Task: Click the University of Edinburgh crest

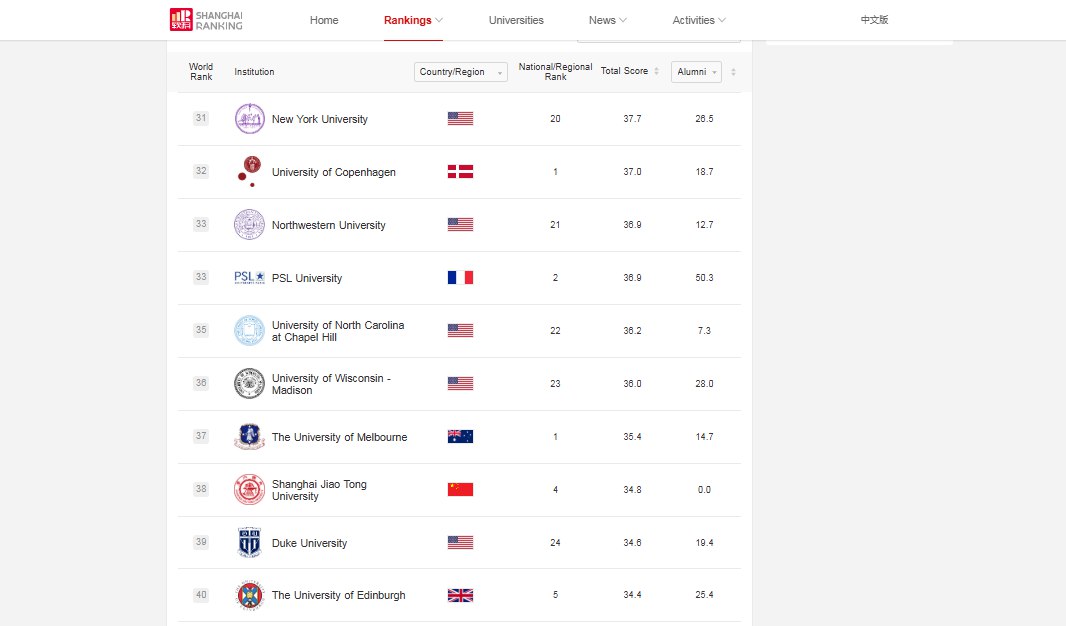Action: coord(250,595)
